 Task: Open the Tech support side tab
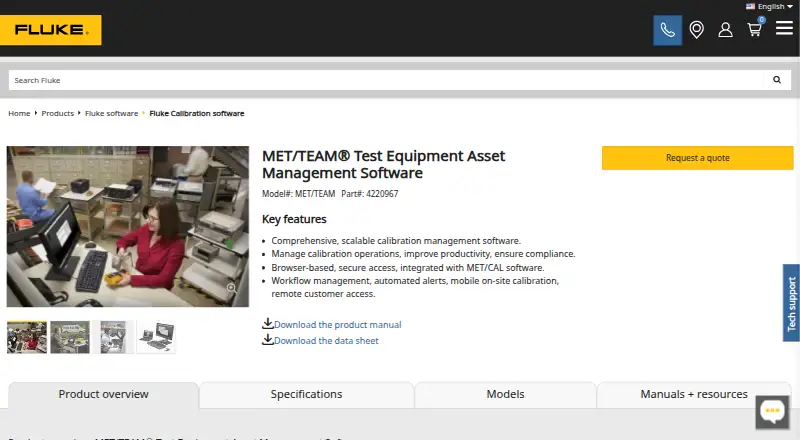pyautogui.click(x=791, y=303)
